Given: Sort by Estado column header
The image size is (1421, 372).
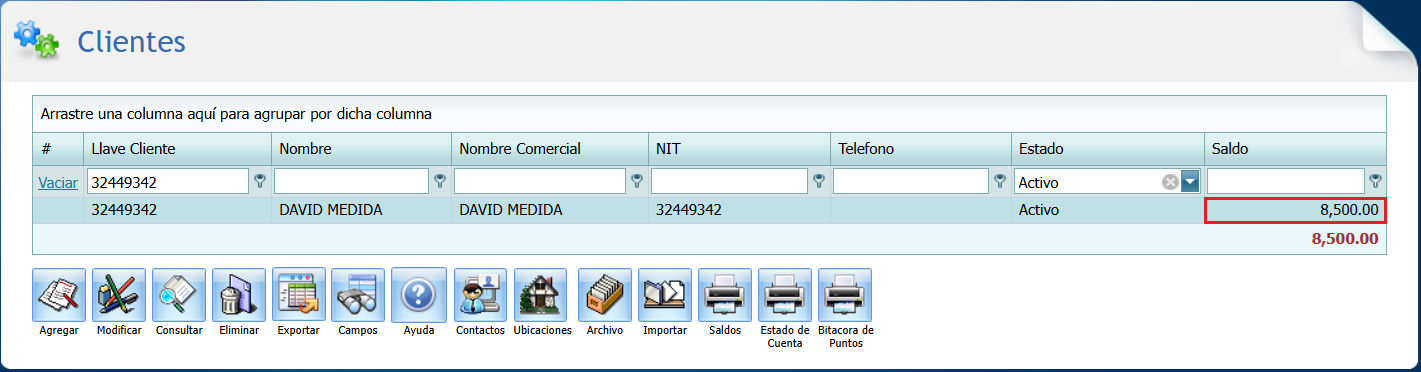Looking at the screenshot, I should [x=1107, y=148].
